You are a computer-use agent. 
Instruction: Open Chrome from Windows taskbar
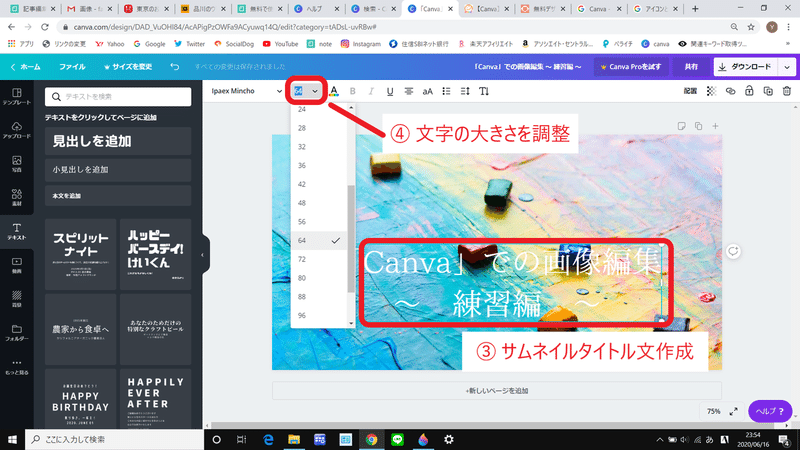371,439
